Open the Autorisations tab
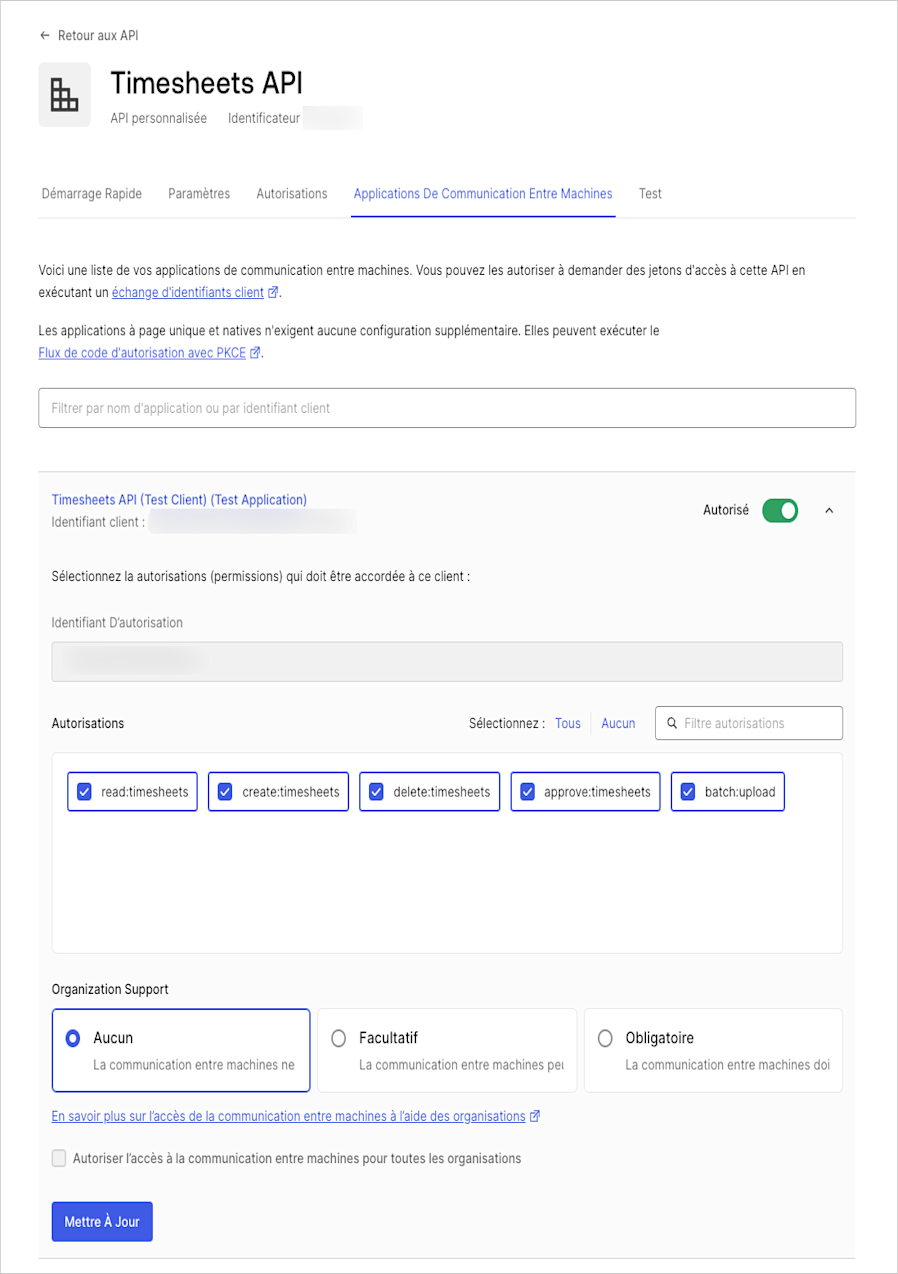This screenshot has height=1274, width=898. (292, 193)
